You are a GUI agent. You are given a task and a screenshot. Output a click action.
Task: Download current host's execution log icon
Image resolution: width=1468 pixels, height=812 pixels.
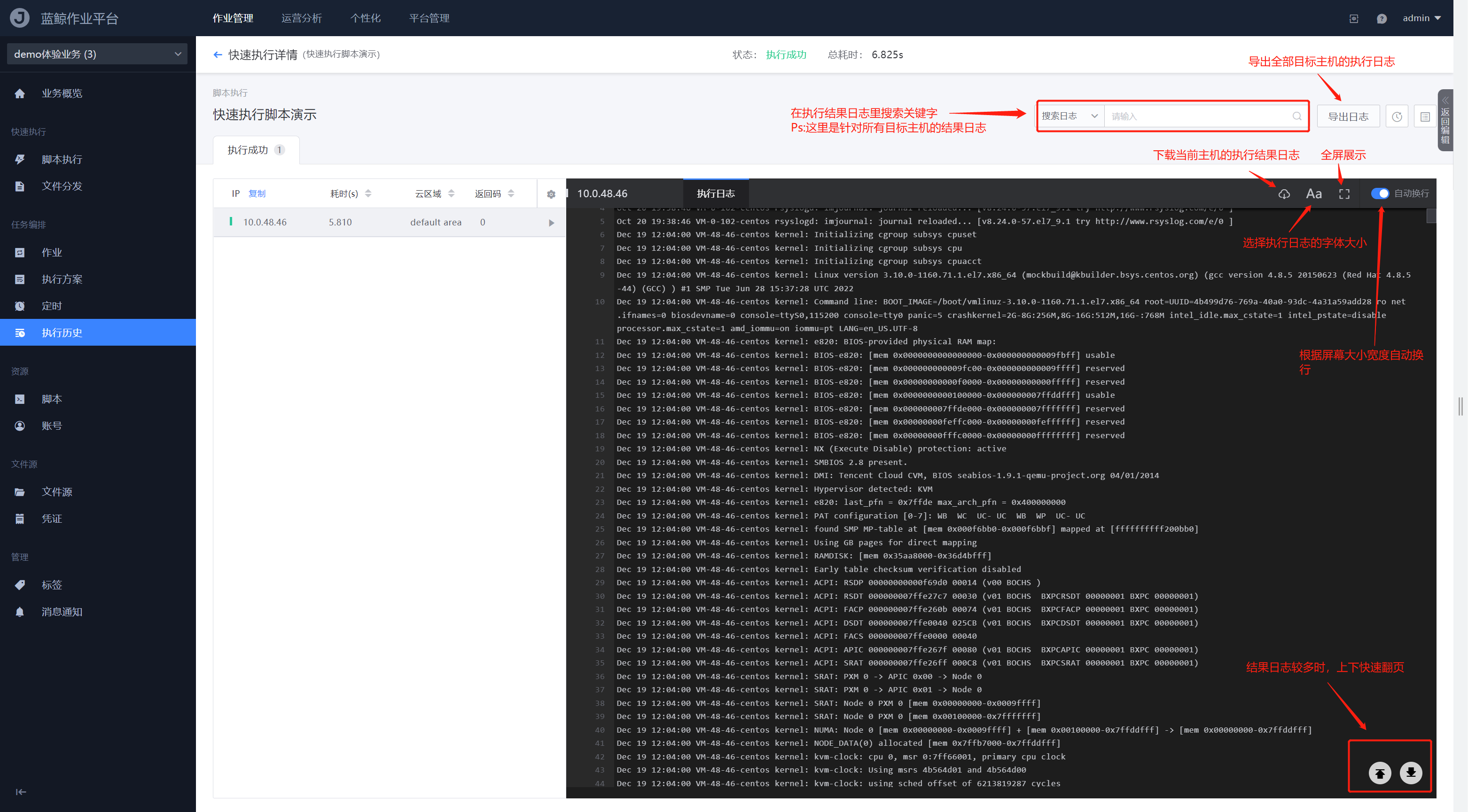click(1283, 193)
